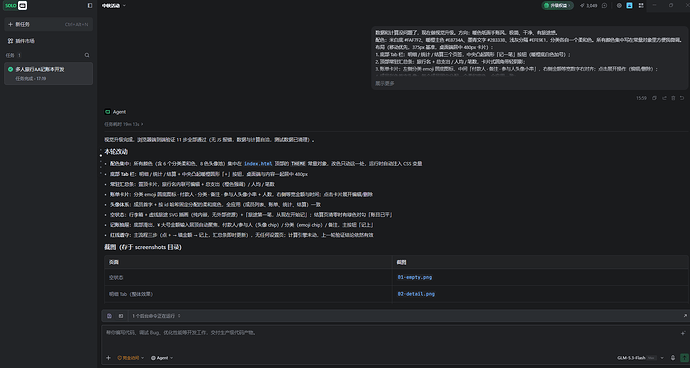690x368 pixels.
Task: Create a new task with 新任务
Action: pos(48,24)
